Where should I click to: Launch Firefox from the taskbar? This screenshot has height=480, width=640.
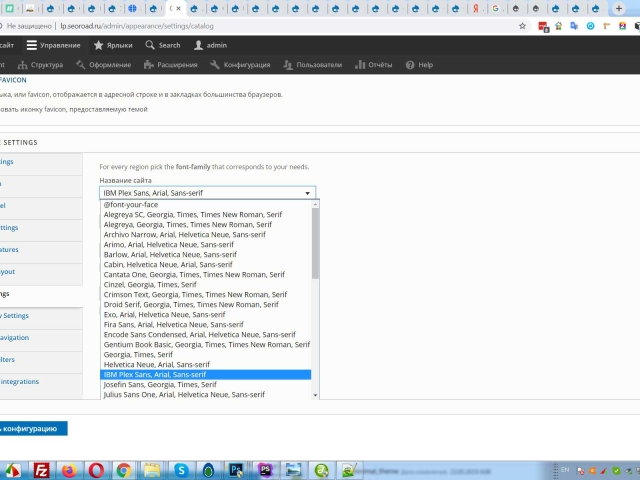tap(68, 469)
